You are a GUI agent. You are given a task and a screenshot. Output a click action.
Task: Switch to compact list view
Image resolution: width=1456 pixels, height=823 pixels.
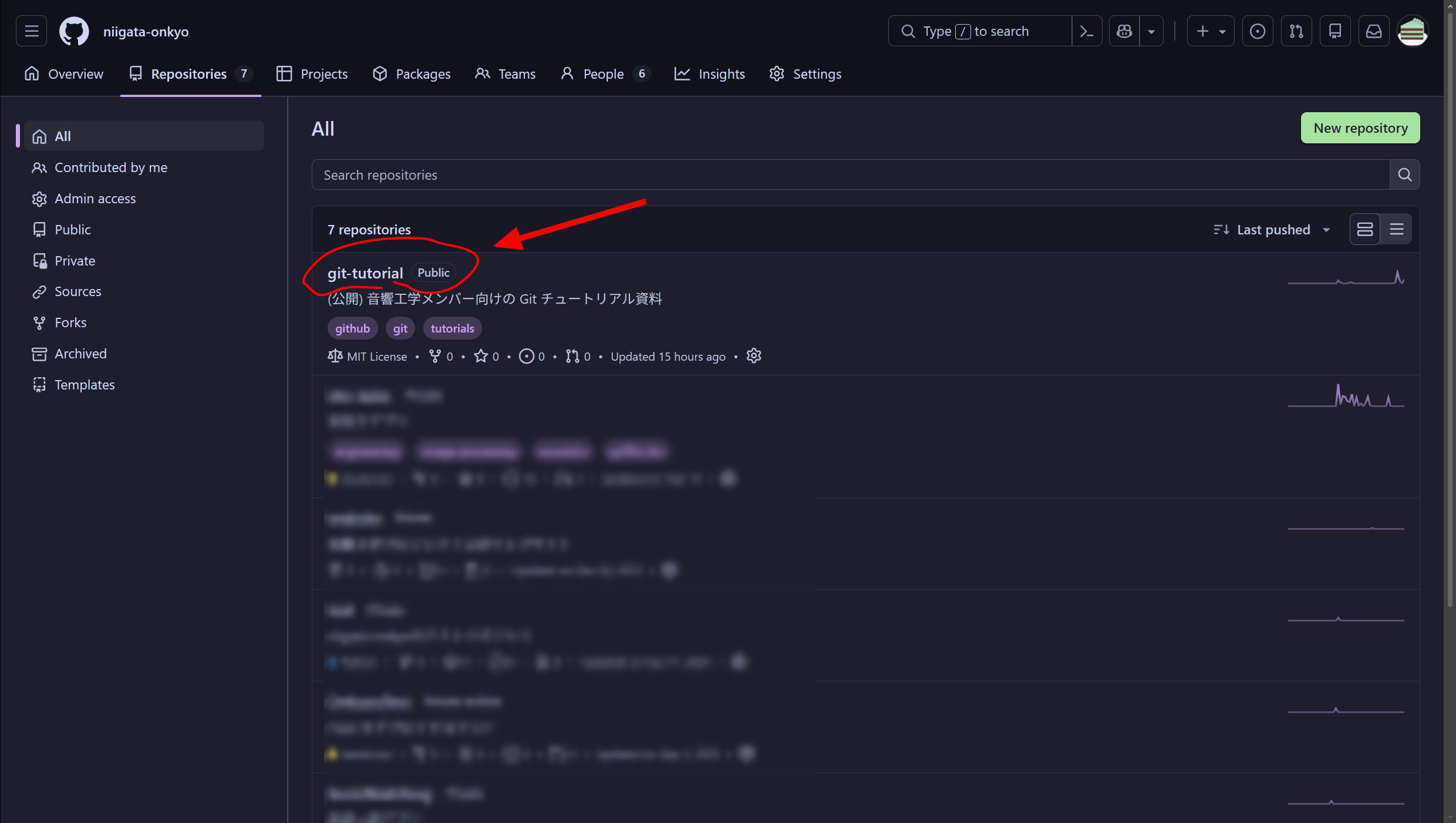click(1396, 229)
